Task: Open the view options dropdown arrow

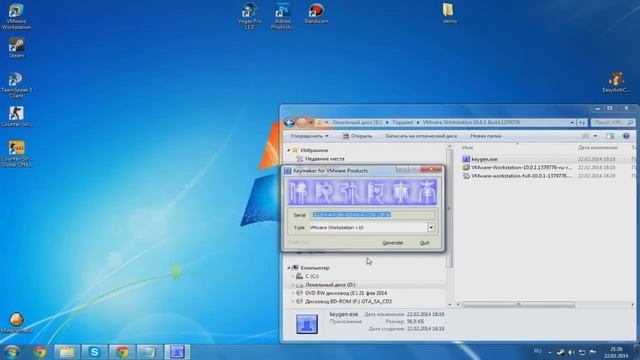Action: click(595, 136)
